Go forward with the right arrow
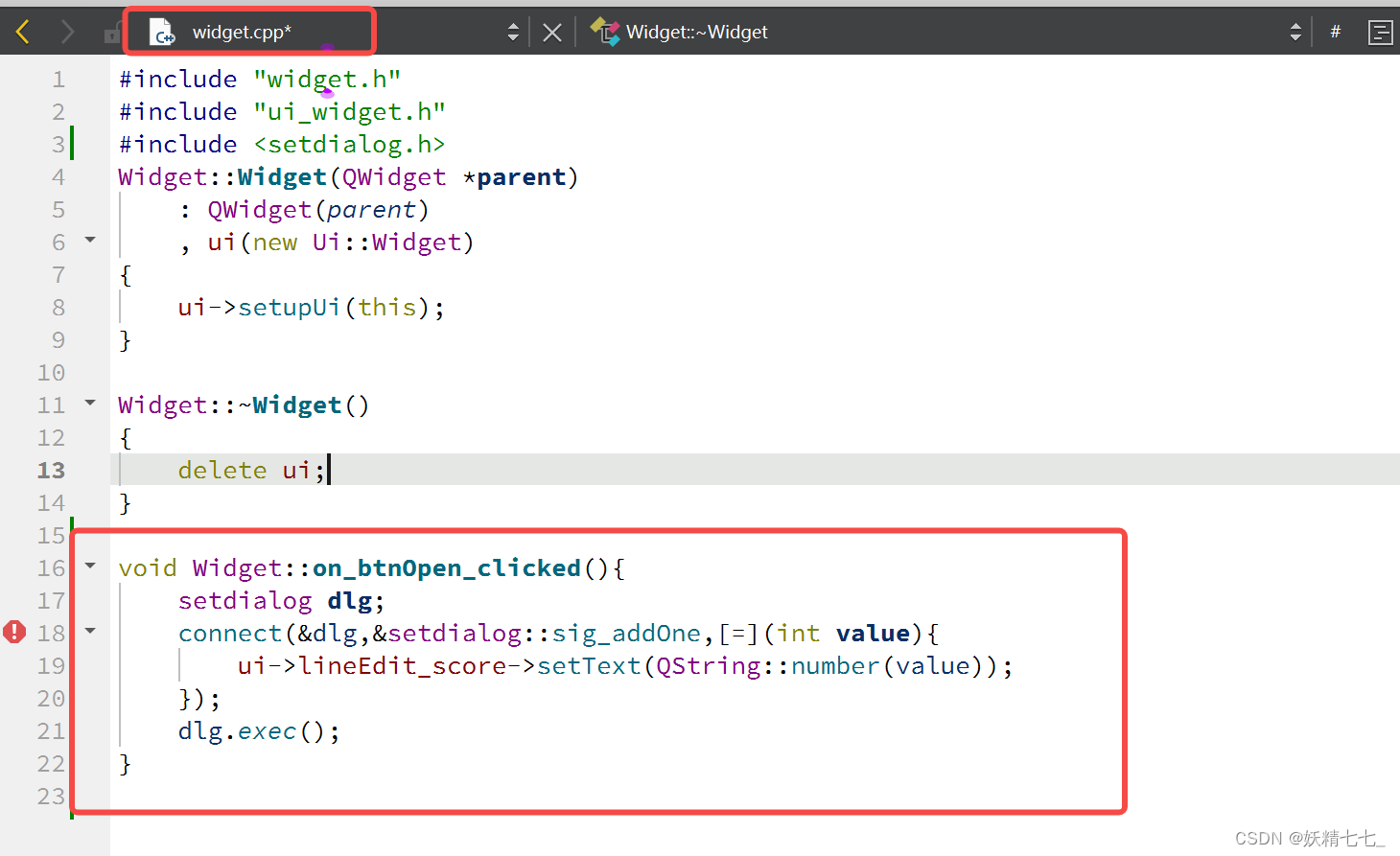The width and height of the screenshot is (1400, 856). pyautogui.click(x=67, y=32)
